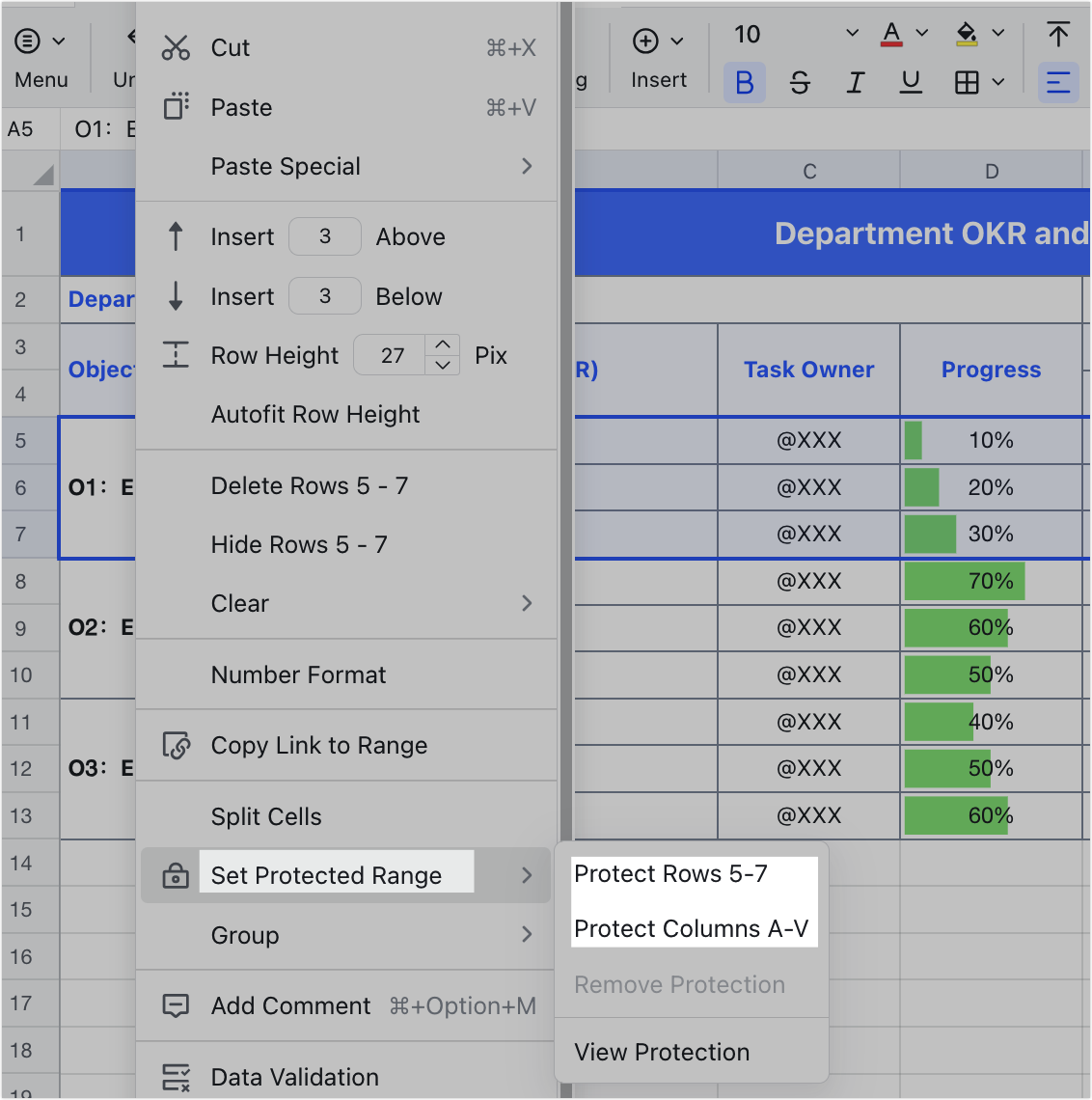The width and height of the screenshot is (1092, 1100).
Task: Expand the font color dropdown arrow
Action: (x=922, y=33)
